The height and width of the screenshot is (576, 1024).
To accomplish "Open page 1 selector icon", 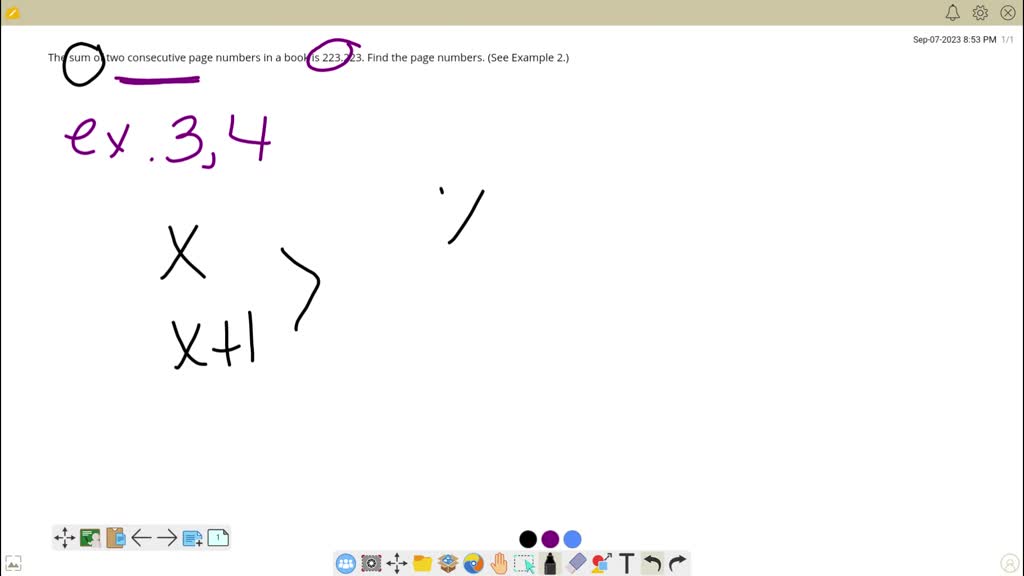I will click(218, 538).
